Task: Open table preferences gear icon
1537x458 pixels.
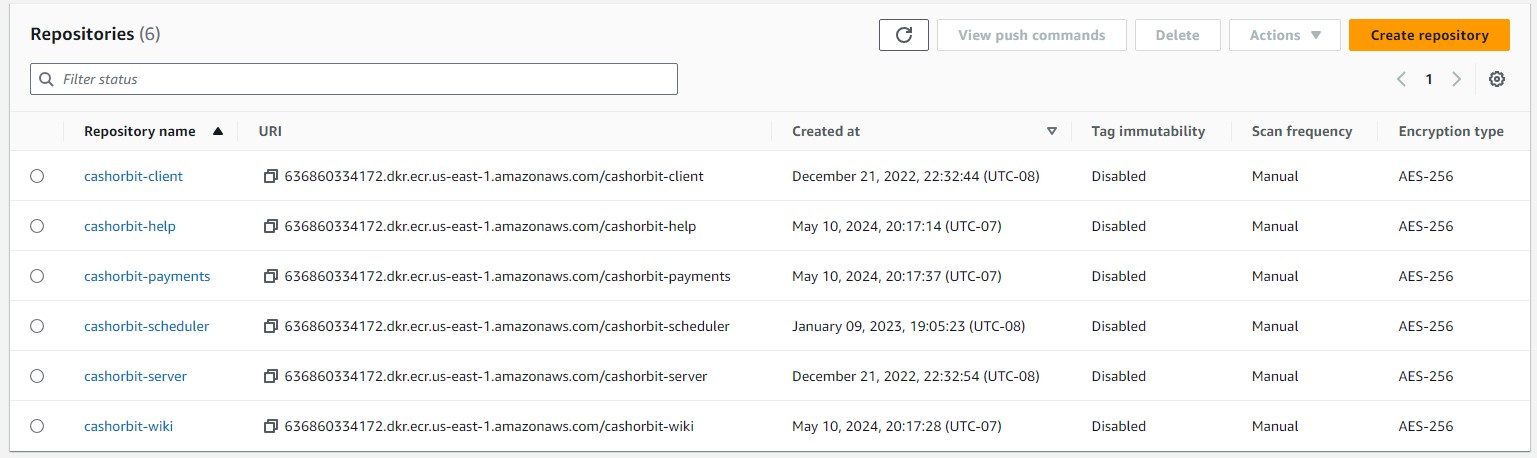Action: click(x=1497, y=79)
